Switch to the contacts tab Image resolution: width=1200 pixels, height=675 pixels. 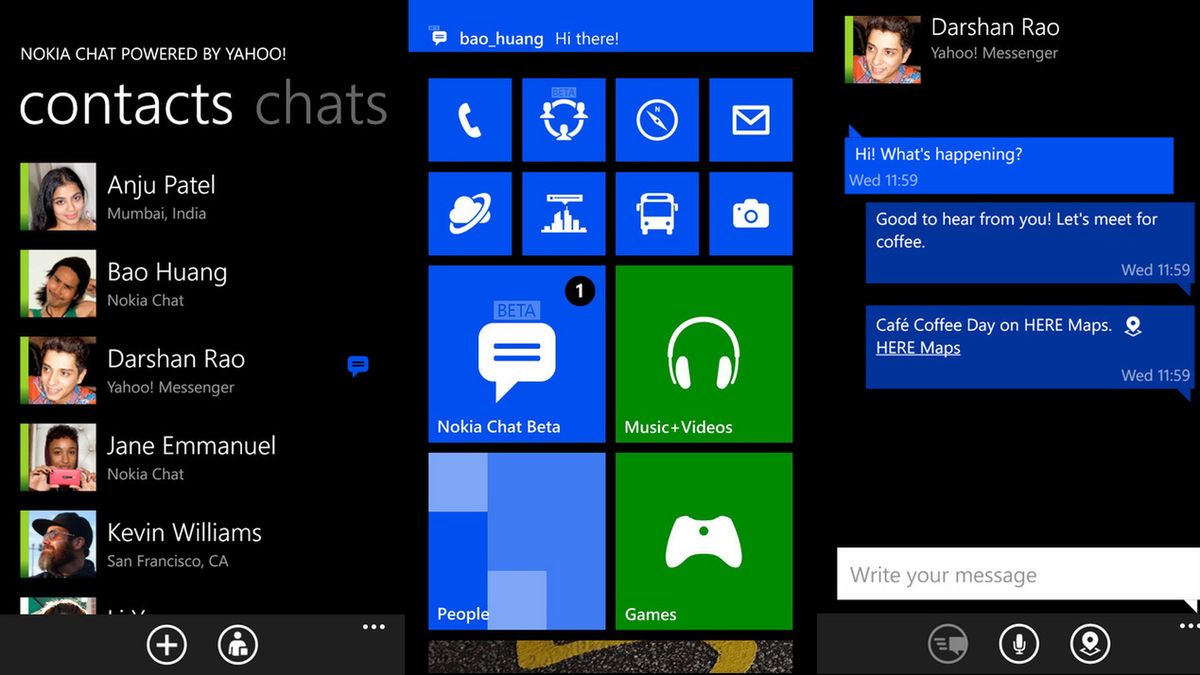pyautogui.click(x=124, y=105)
